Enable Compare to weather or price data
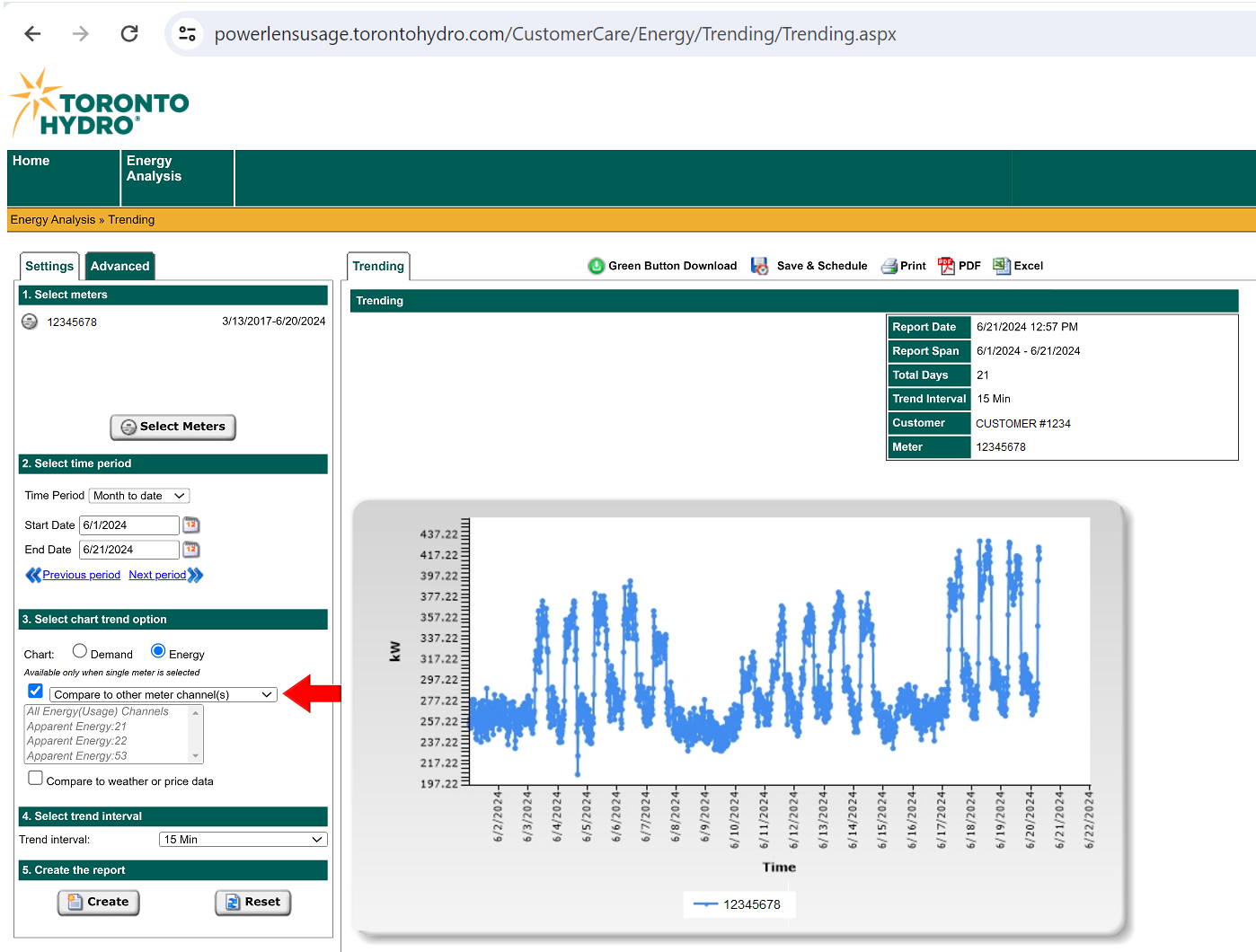The width and height of the screenshot is (1256, 952). tap(36, 779)
